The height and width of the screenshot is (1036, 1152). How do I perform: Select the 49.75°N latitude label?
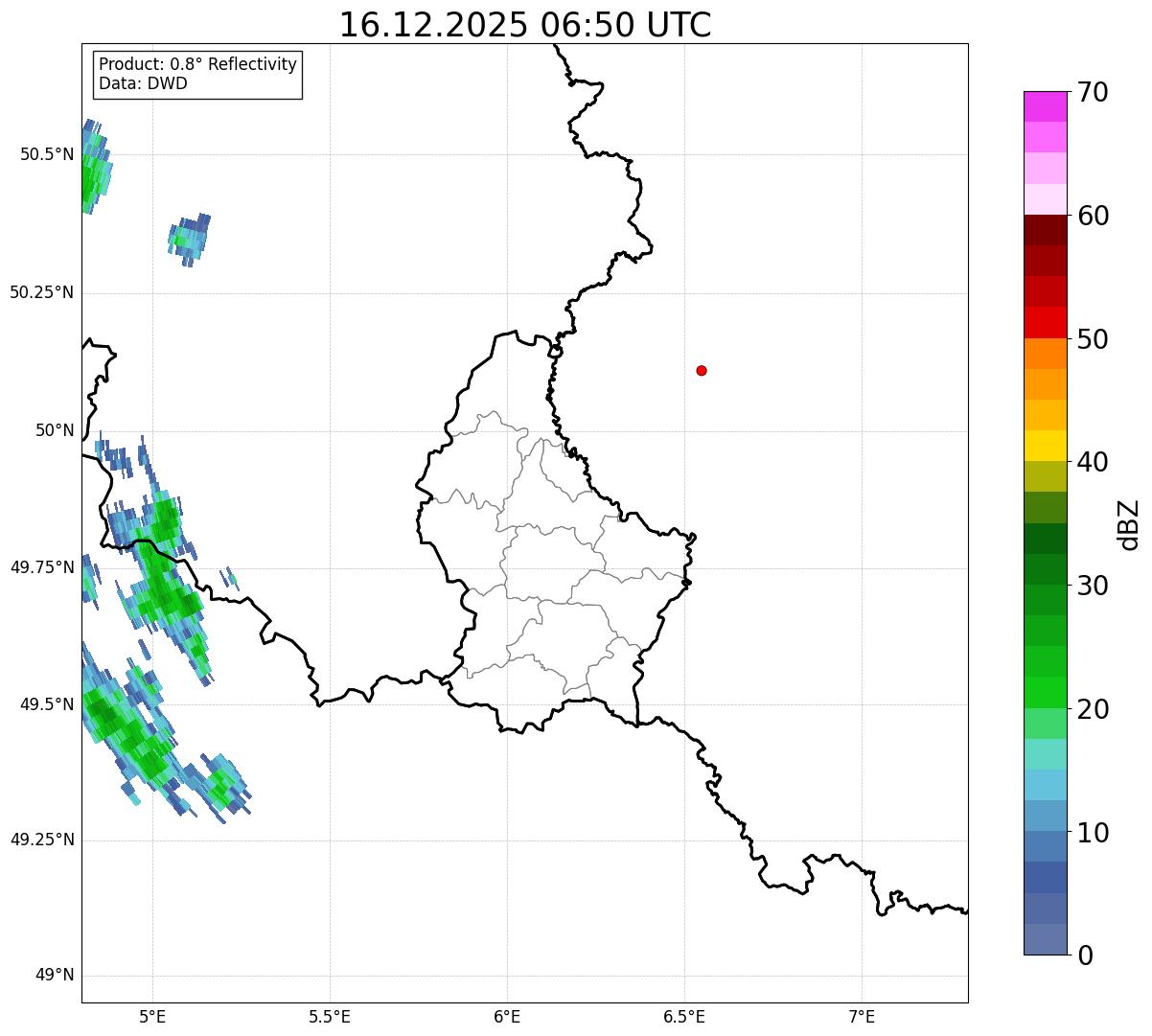[42, 567]
